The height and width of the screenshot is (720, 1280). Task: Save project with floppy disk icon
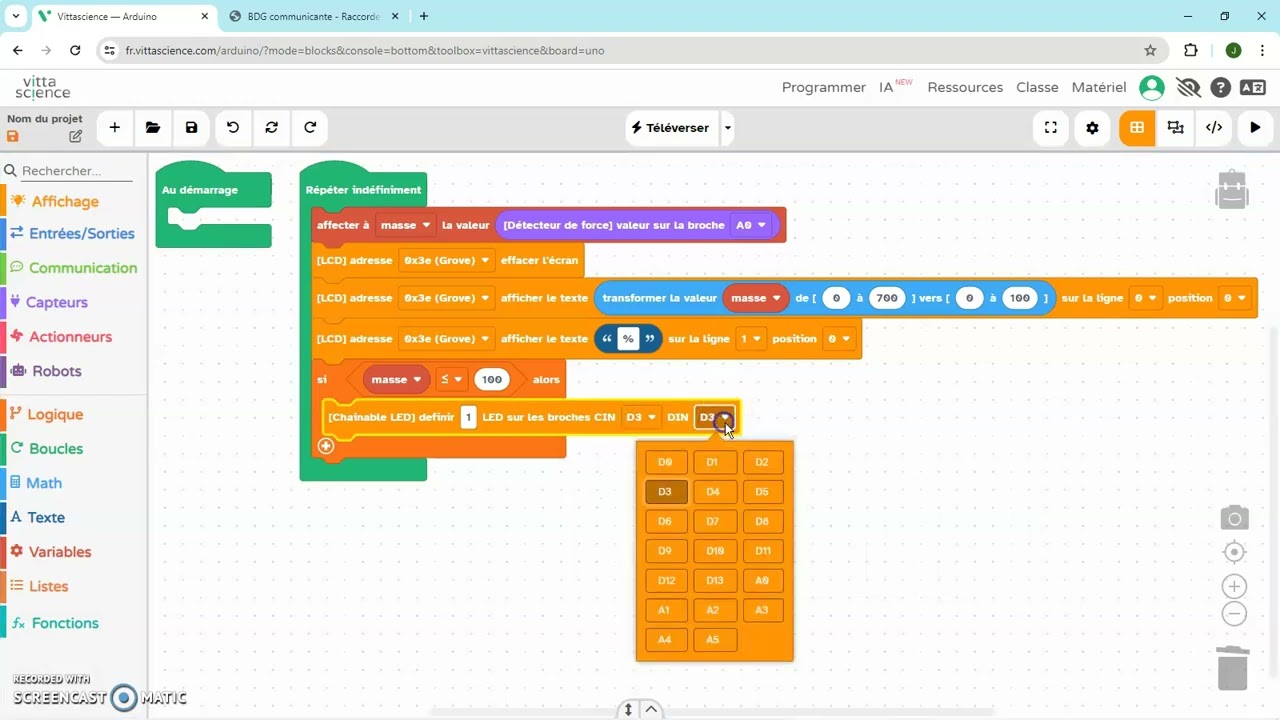point(192,128)
